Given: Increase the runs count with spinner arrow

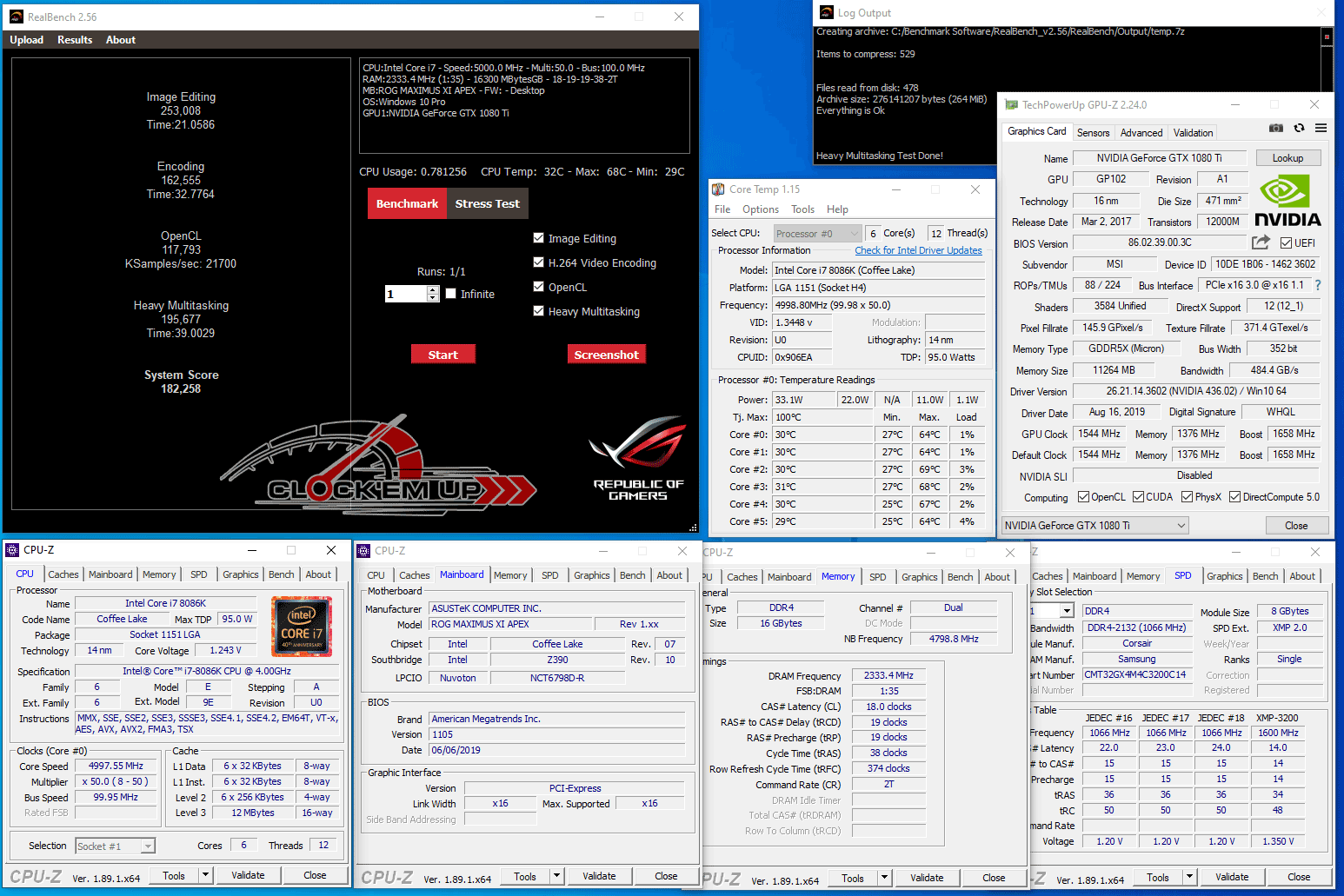Looking at the screenshot, I should 433,289.
